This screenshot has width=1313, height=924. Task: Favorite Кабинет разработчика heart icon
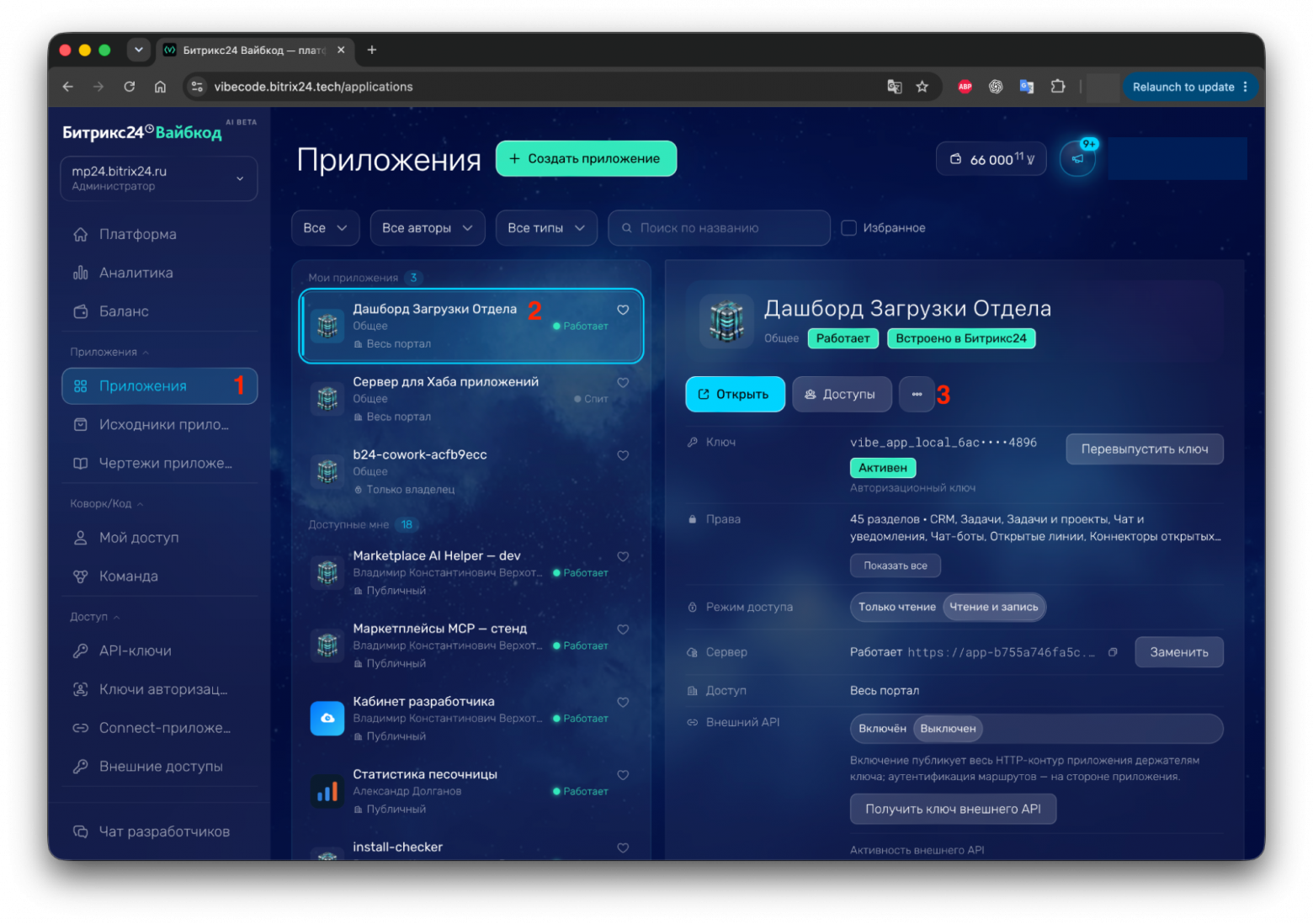(623, 702)
